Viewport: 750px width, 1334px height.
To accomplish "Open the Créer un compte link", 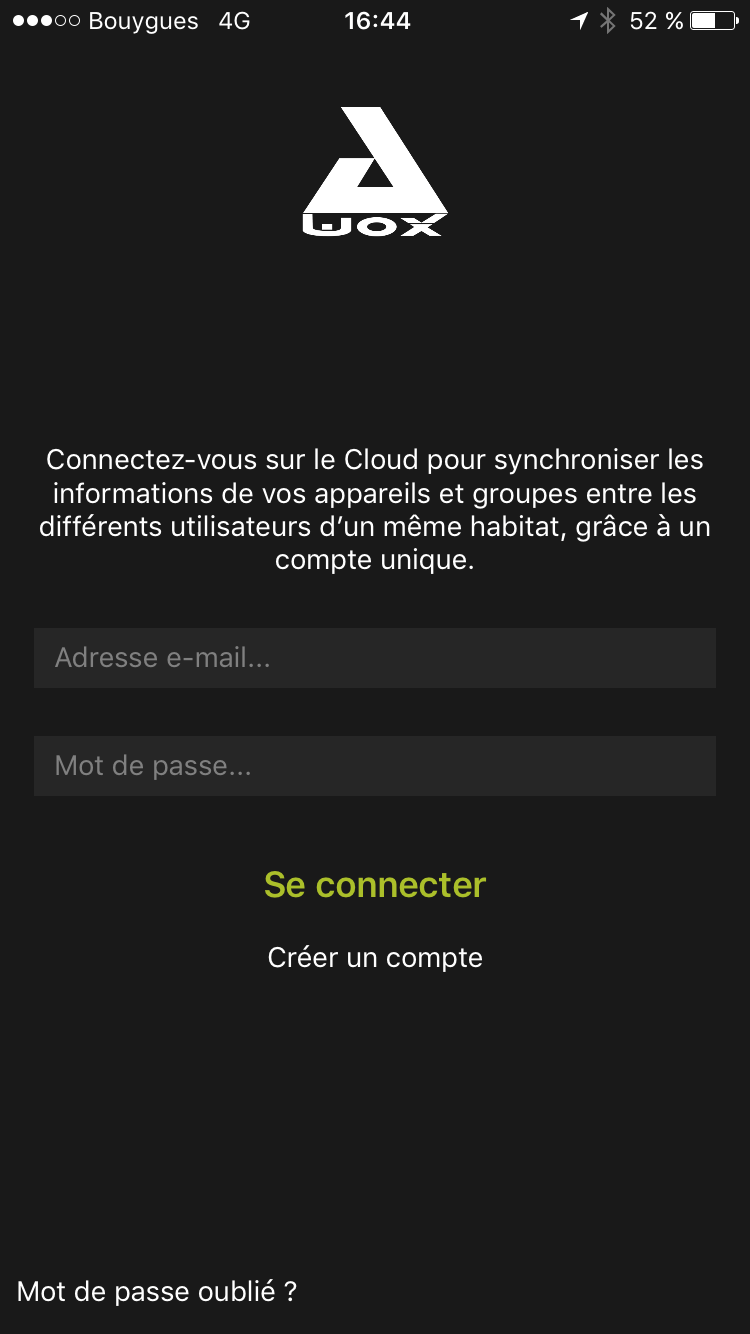I will point(375,957).
